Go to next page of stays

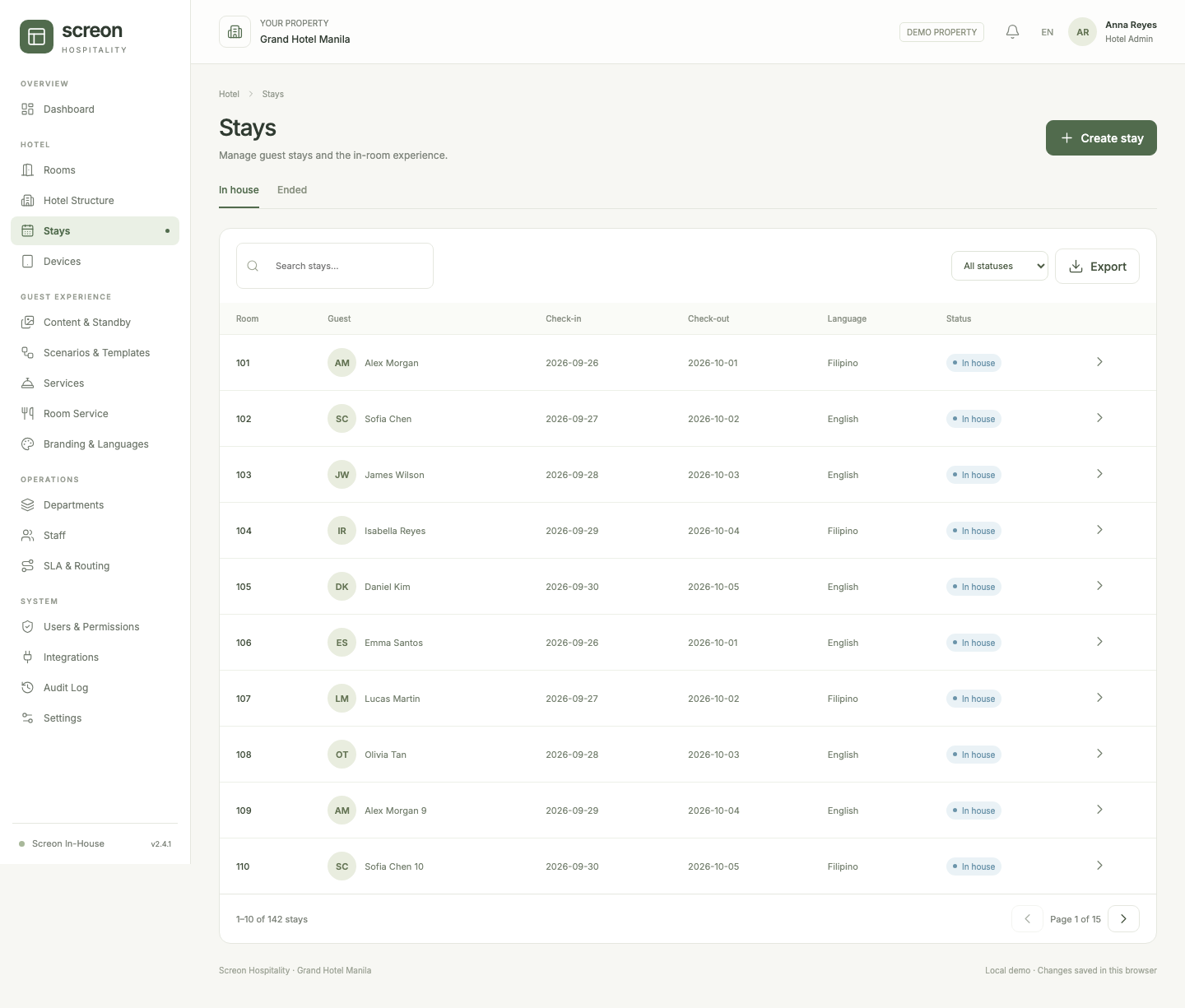[1123, 919]
